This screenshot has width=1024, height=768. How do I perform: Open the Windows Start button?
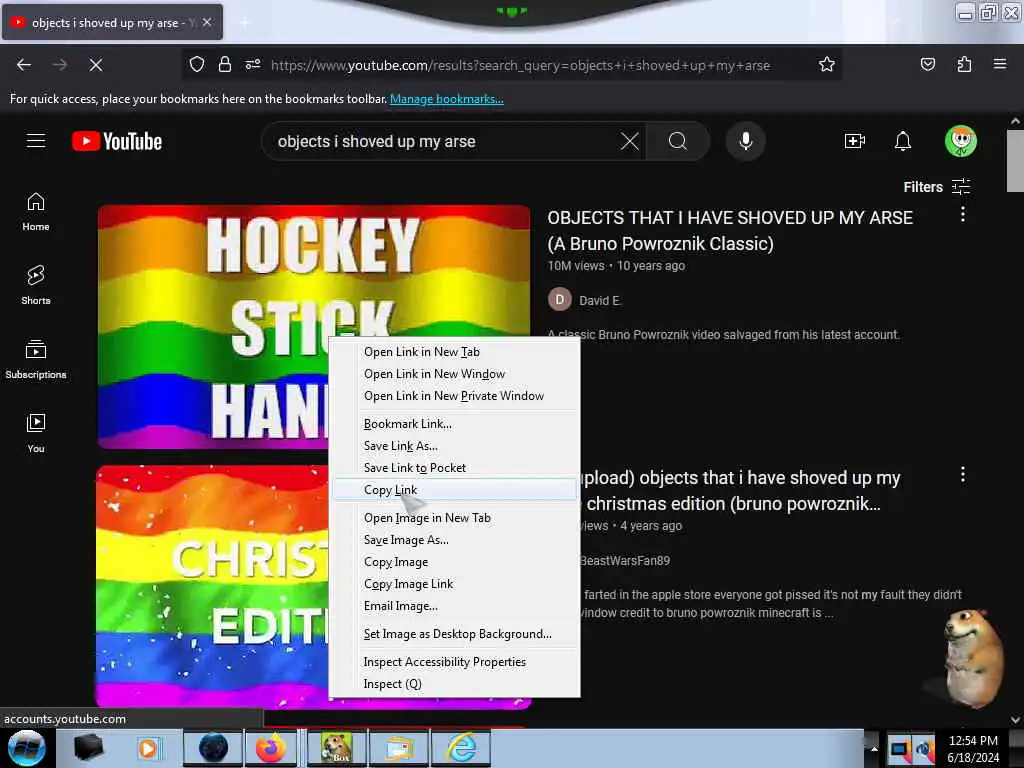(27, 748)
